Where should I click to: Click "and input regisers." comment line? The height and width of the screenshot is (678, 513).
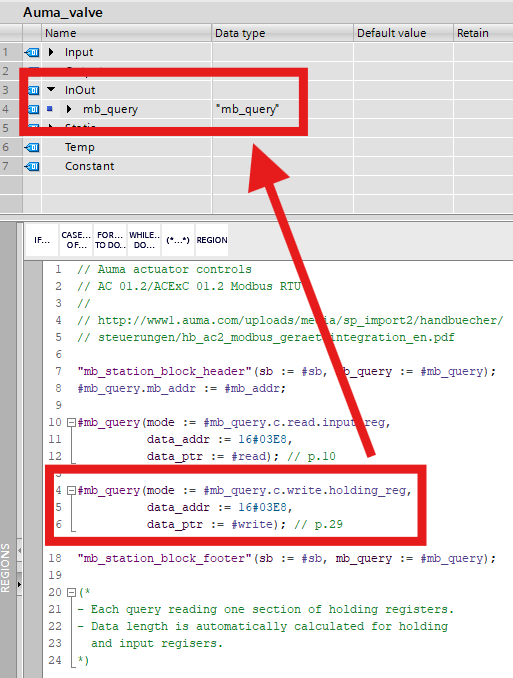click(157, 643)
